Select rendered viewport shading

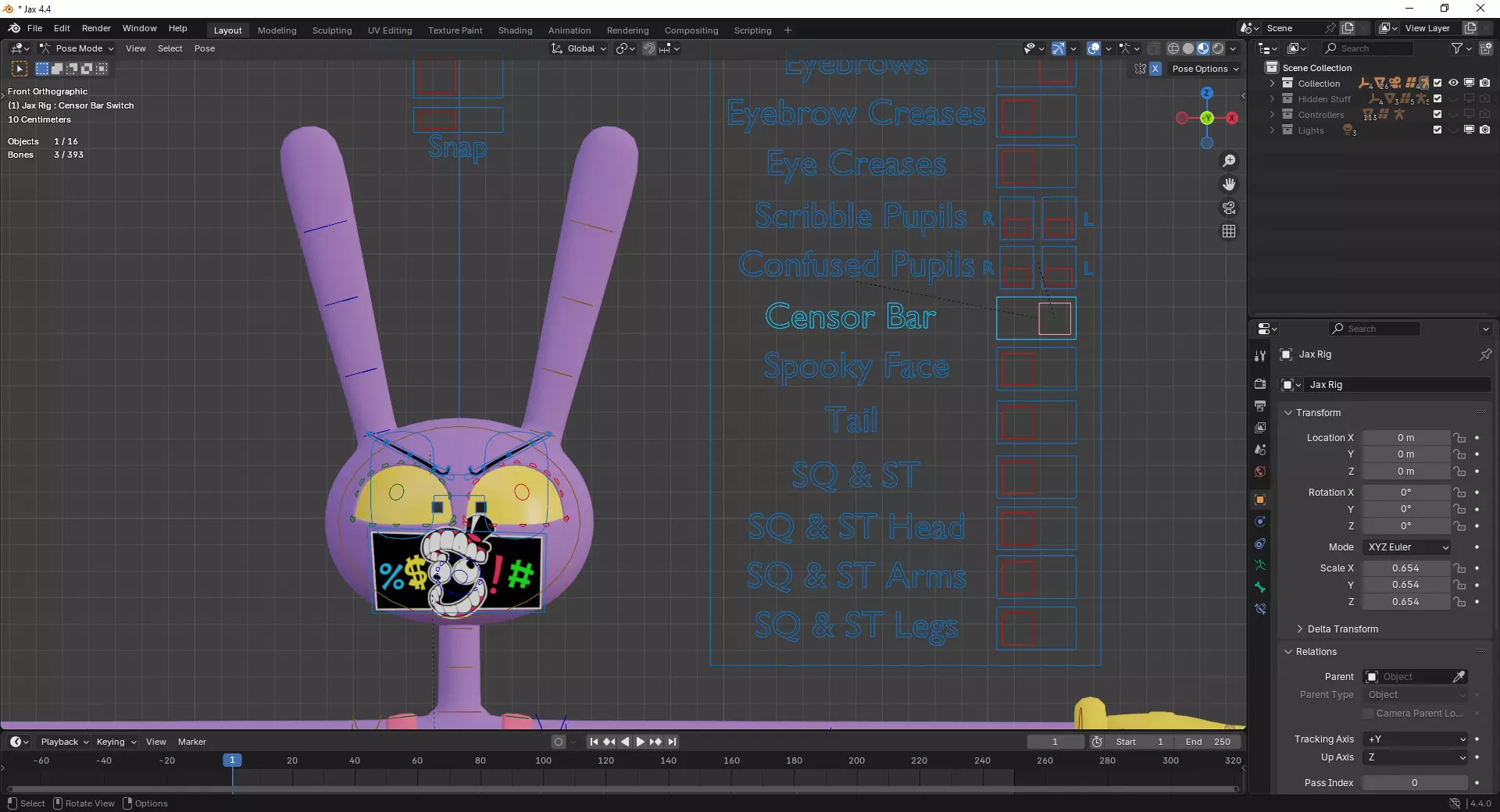1218,48
